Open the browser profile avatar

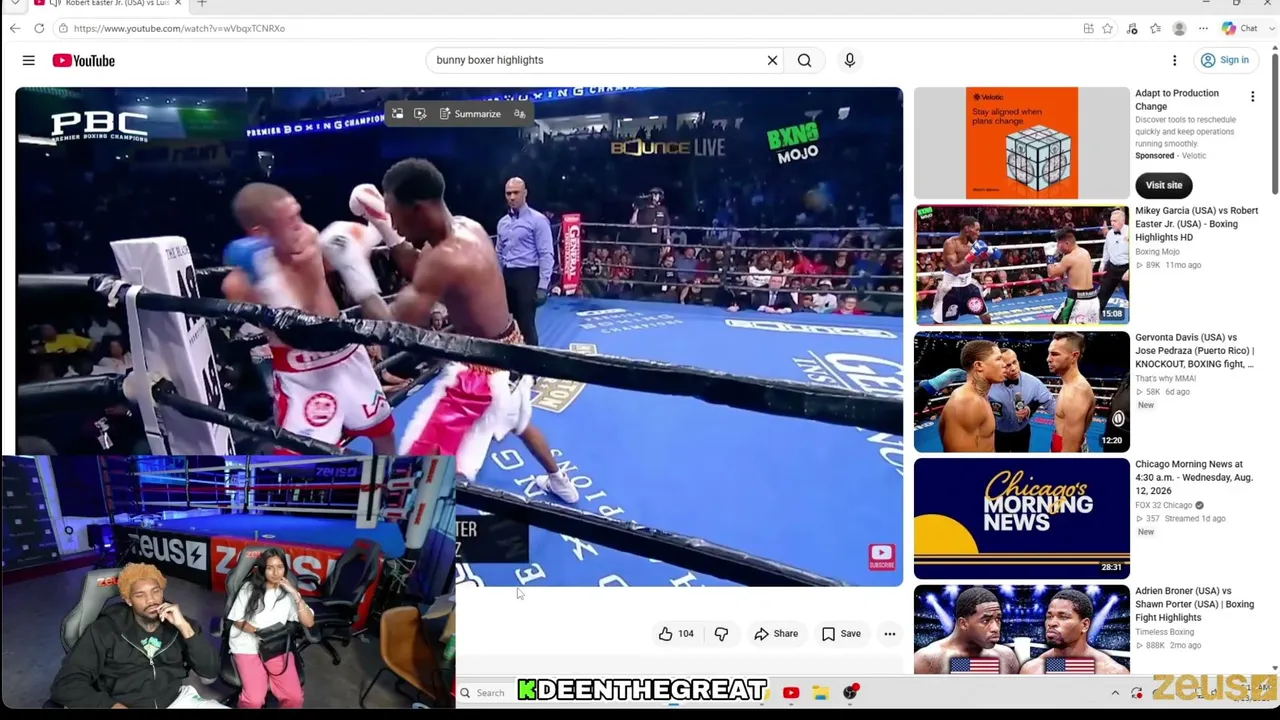pyautogui.click(x=1180, y=29)
